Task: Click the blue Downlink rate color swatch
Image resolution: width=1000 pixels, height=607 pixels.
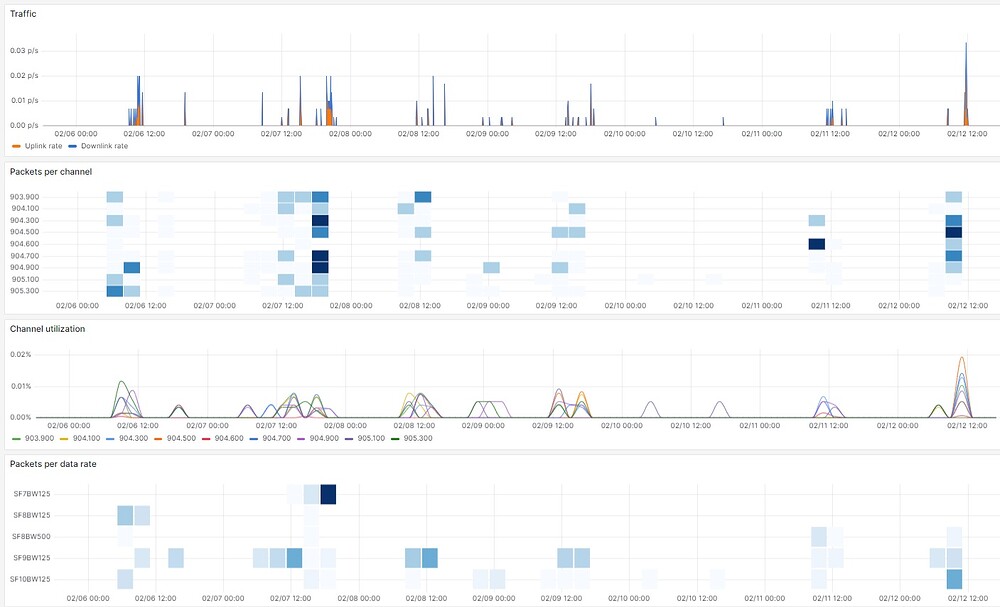Action: pos(73,146)
